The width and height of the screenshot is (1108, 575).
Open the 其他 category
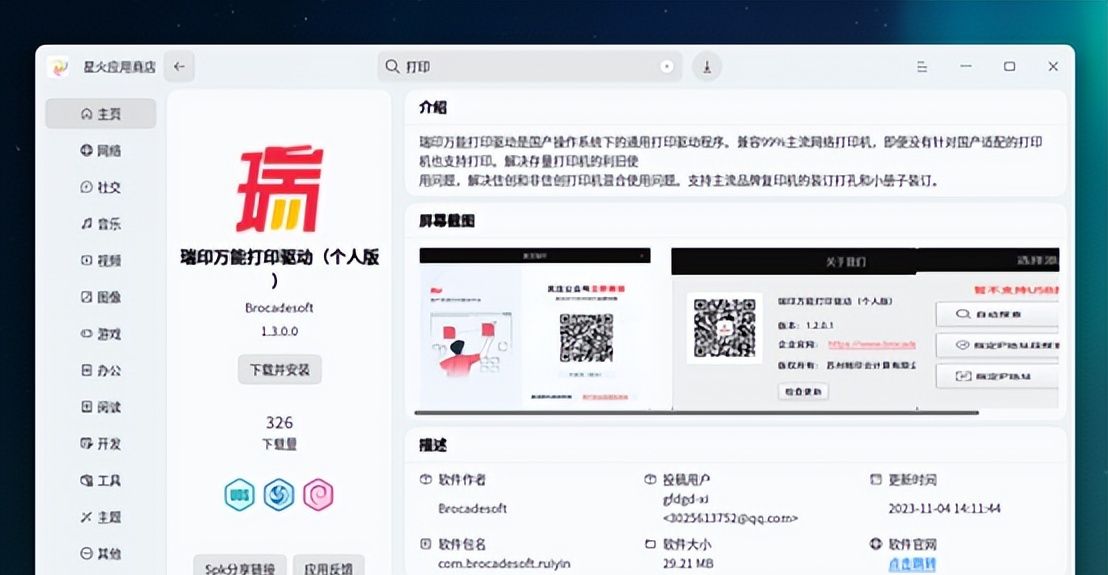100,554
